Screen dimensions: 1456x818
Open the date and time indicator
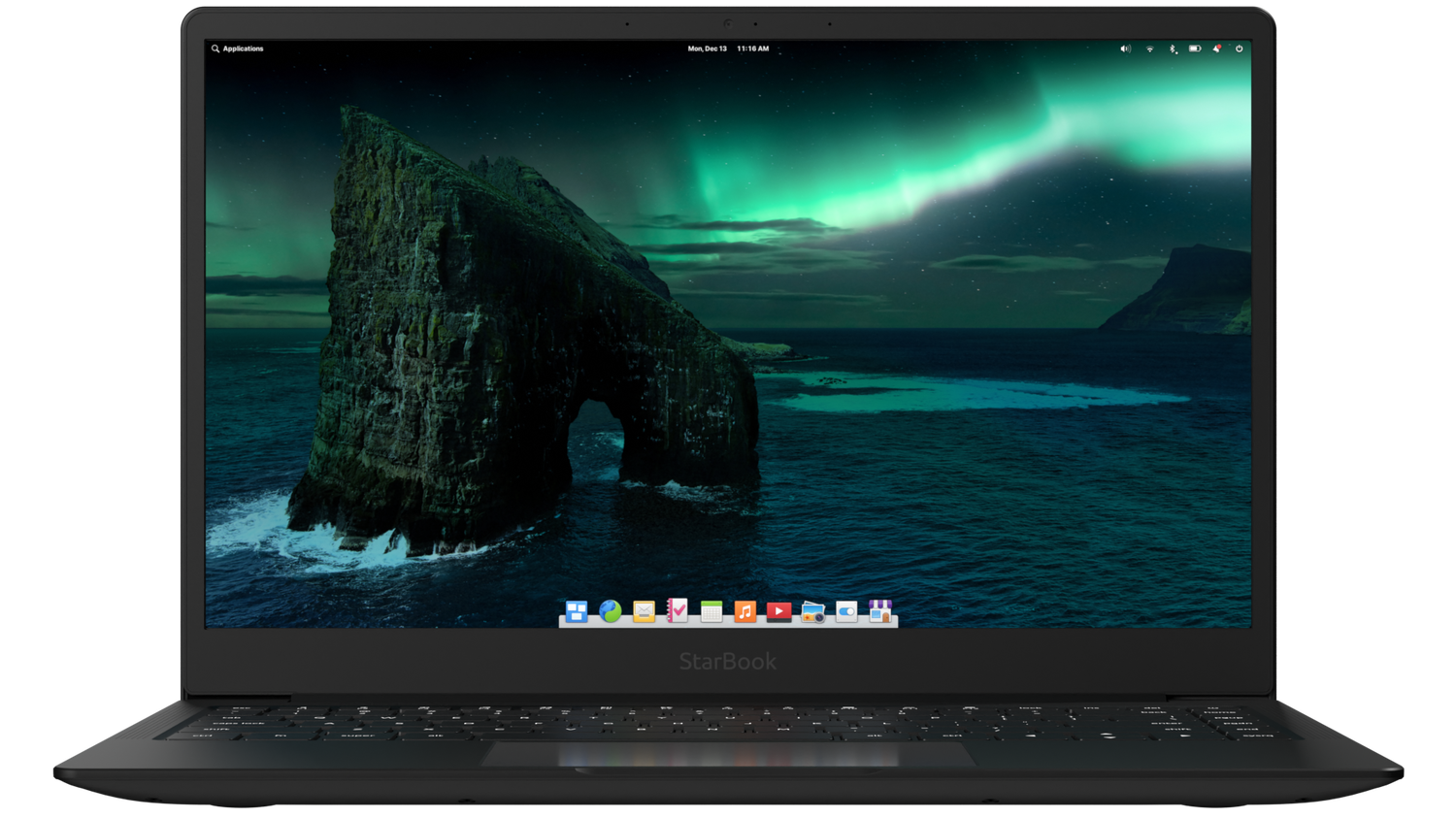[728, 49]
